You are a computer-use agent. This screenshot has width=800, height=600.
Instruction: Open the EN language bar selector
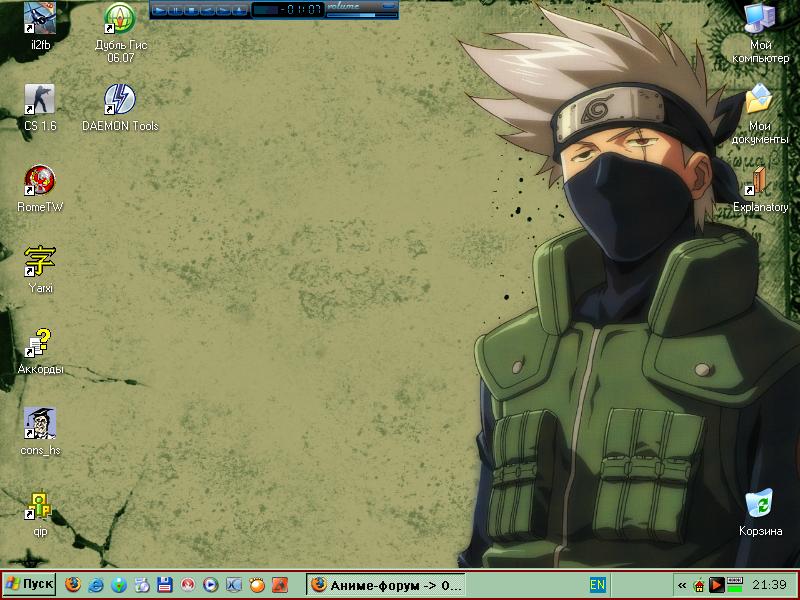597,585
